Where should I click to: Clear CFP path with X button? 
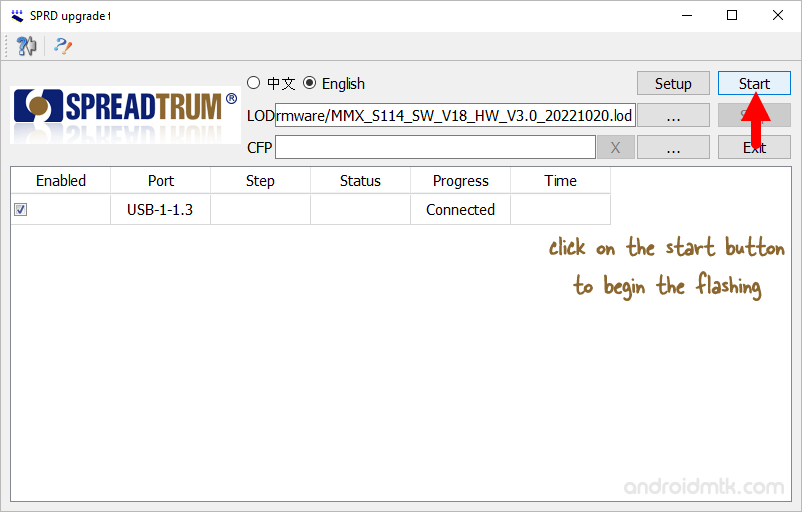615,147
